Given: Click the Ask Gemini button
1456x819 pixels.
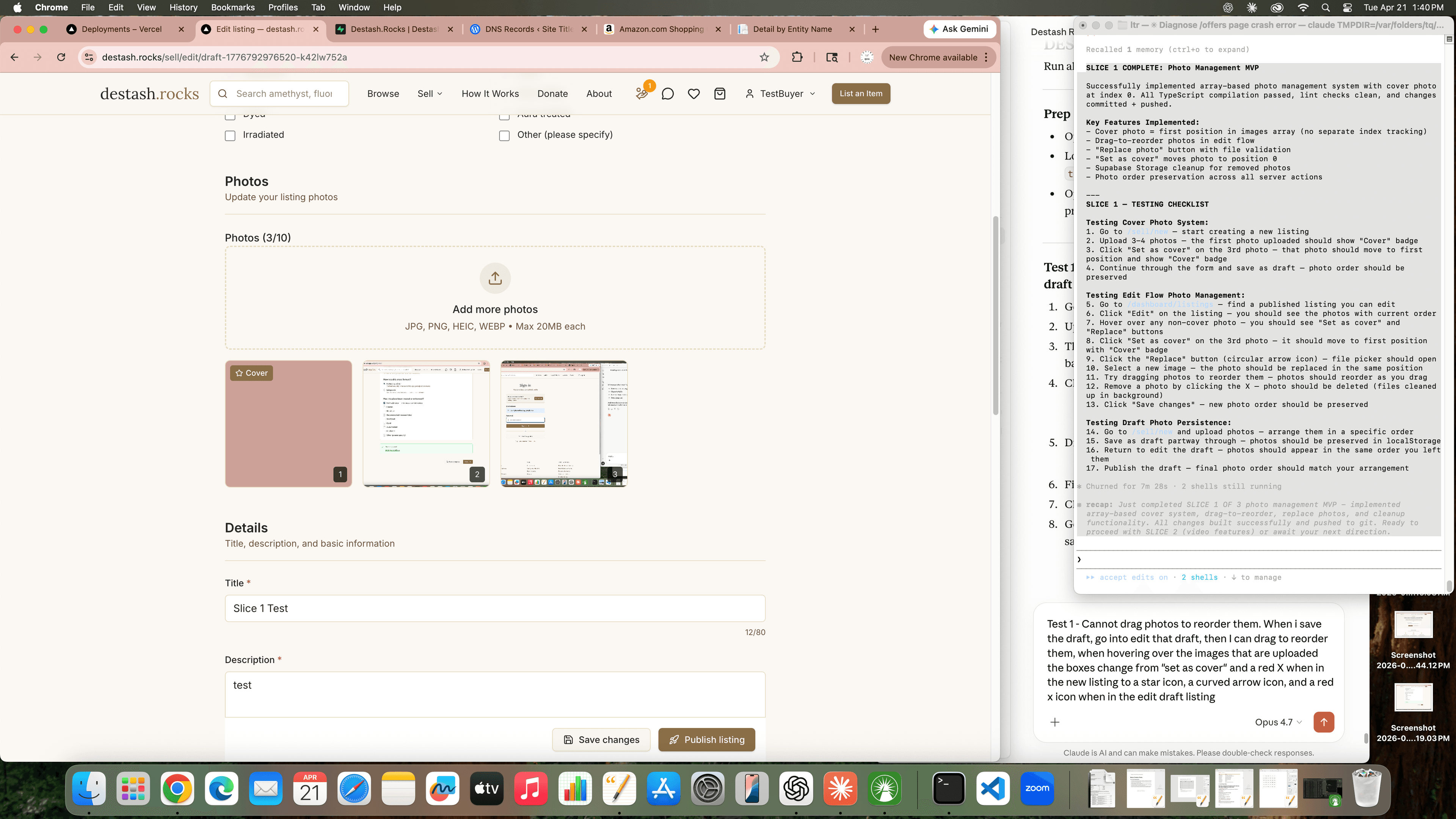Looking at the screenshot, I should coord(959,29).
